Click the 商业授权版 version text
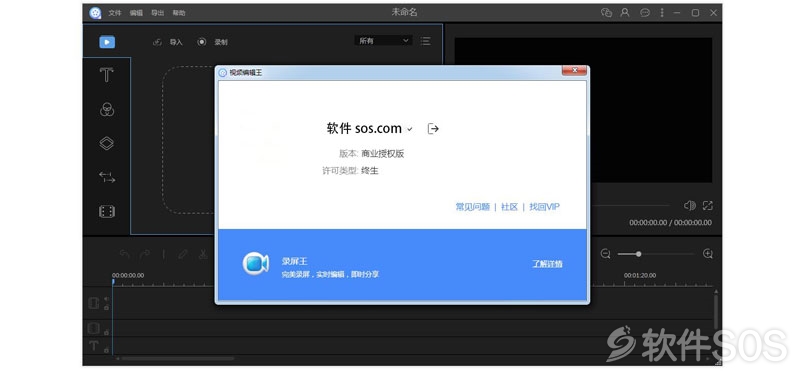 [383, 154]
